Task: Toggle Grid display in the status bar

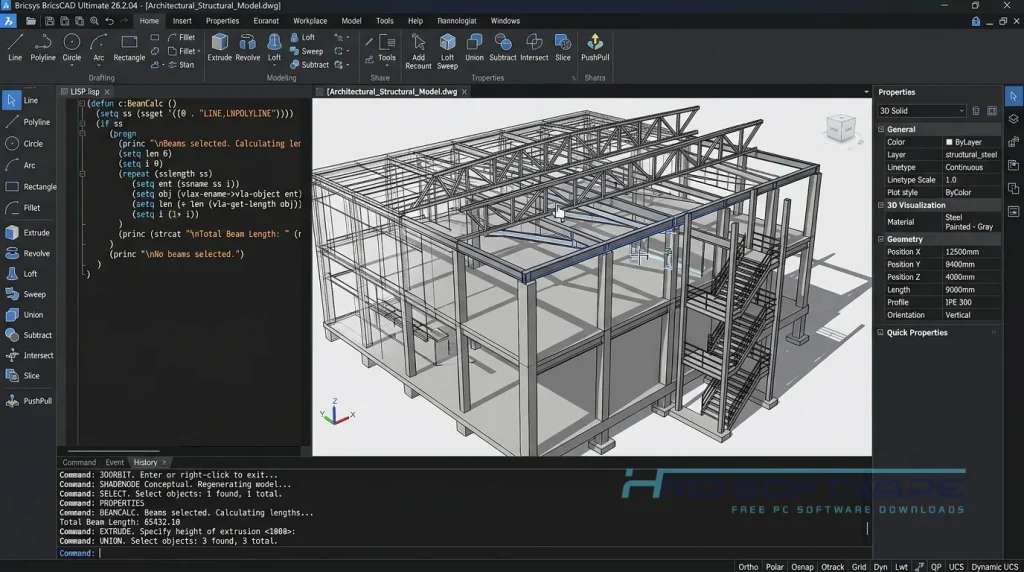Action: click(x=859, y=567)
